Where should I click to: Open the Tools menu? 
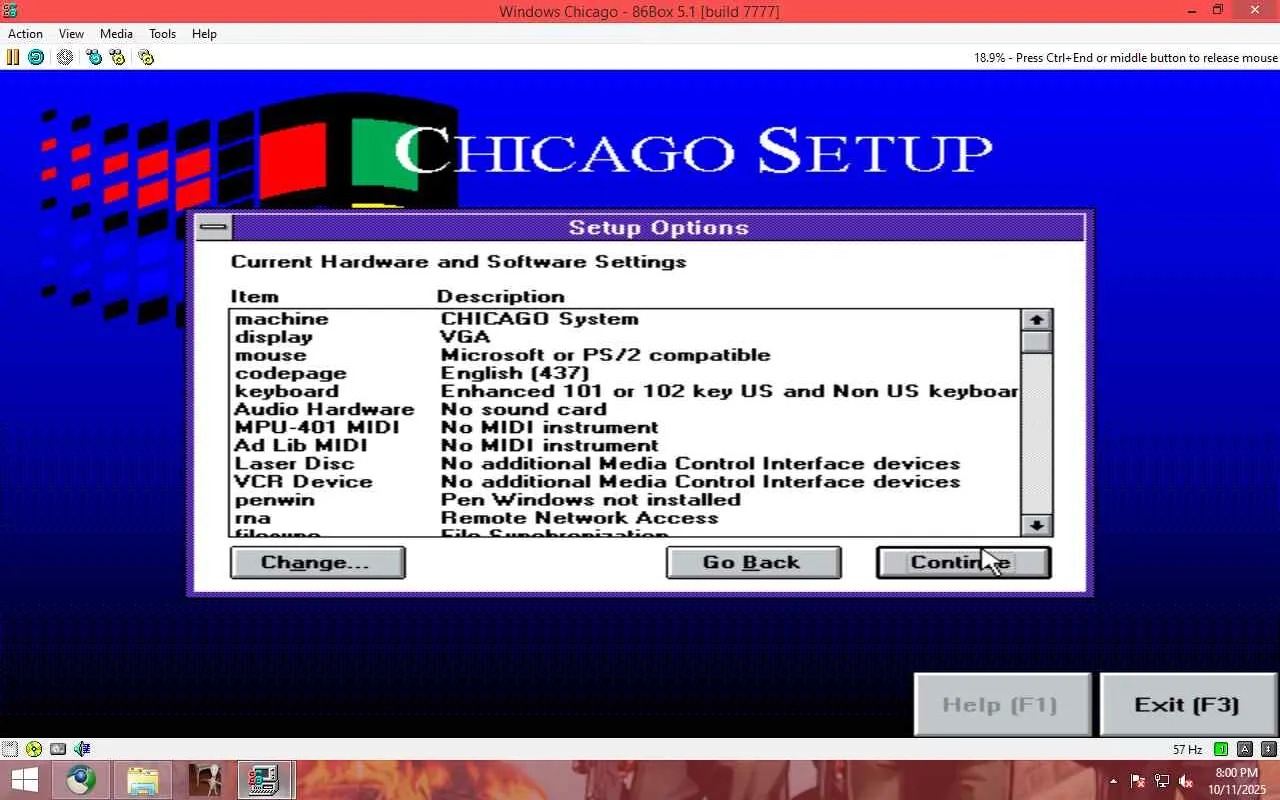(162, 33)
